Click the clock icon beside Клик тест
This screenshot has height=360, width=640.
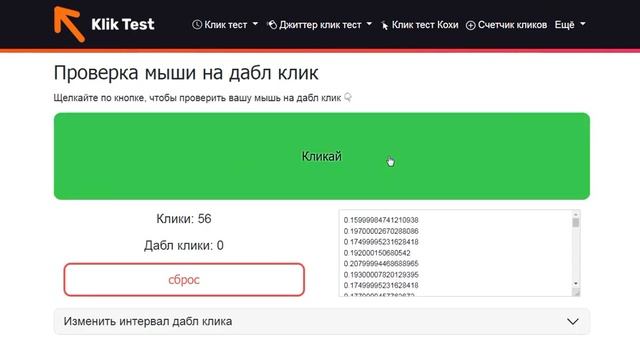pyautogui.click(x=197, y=25)
